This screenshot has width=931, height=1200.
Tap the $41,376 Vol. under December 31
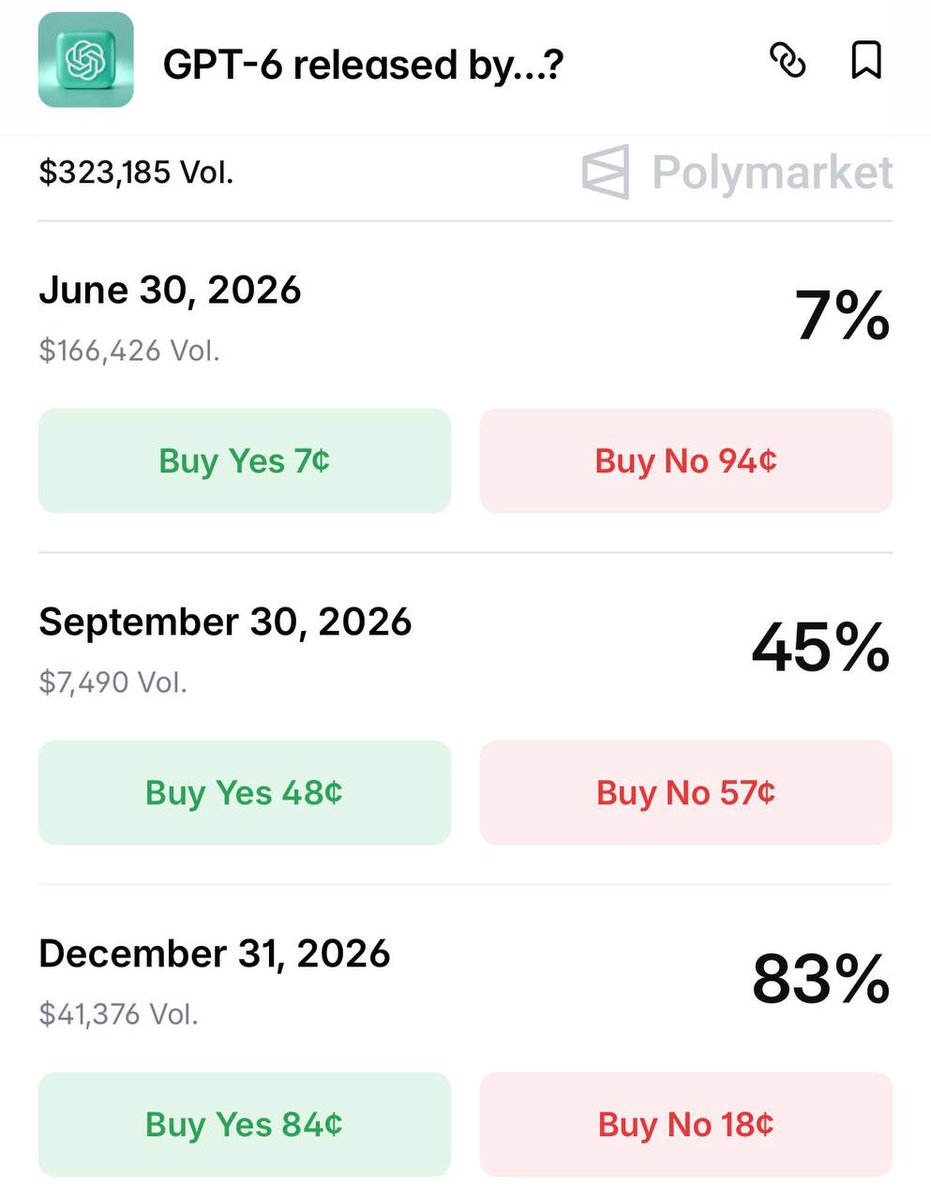(x=118, y=1014)
